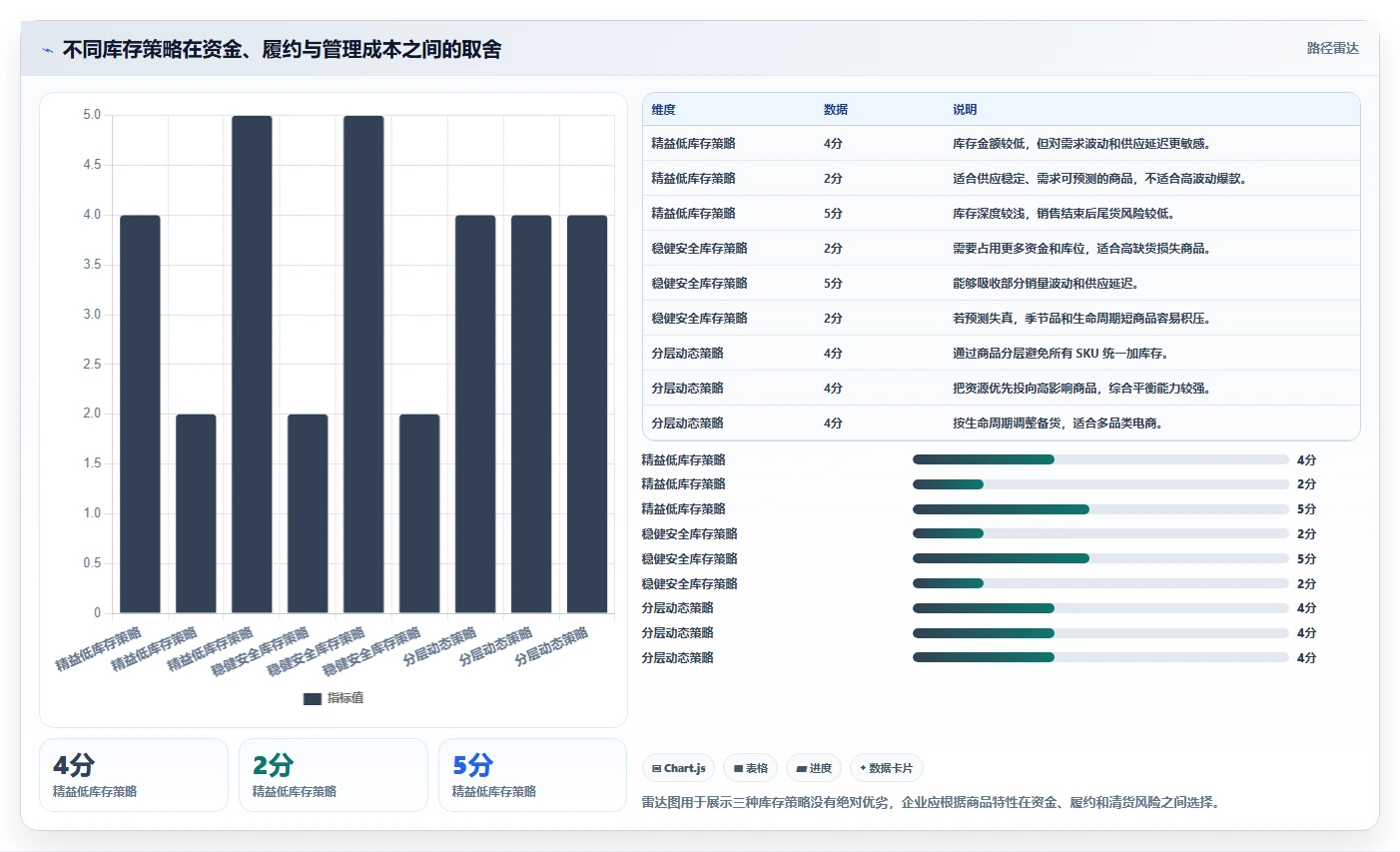Screen dimensions: 1400x852
Task: Click 稳健安全库存策略 in the 需要占用更多资金 row
Action: 700,249
